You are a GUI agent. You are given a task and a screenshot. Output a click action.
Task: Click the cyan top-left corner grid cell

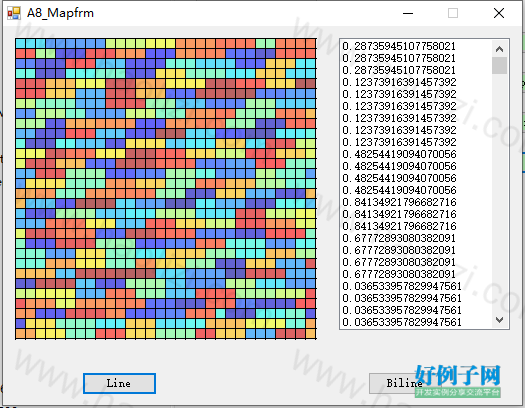(20, 44)
